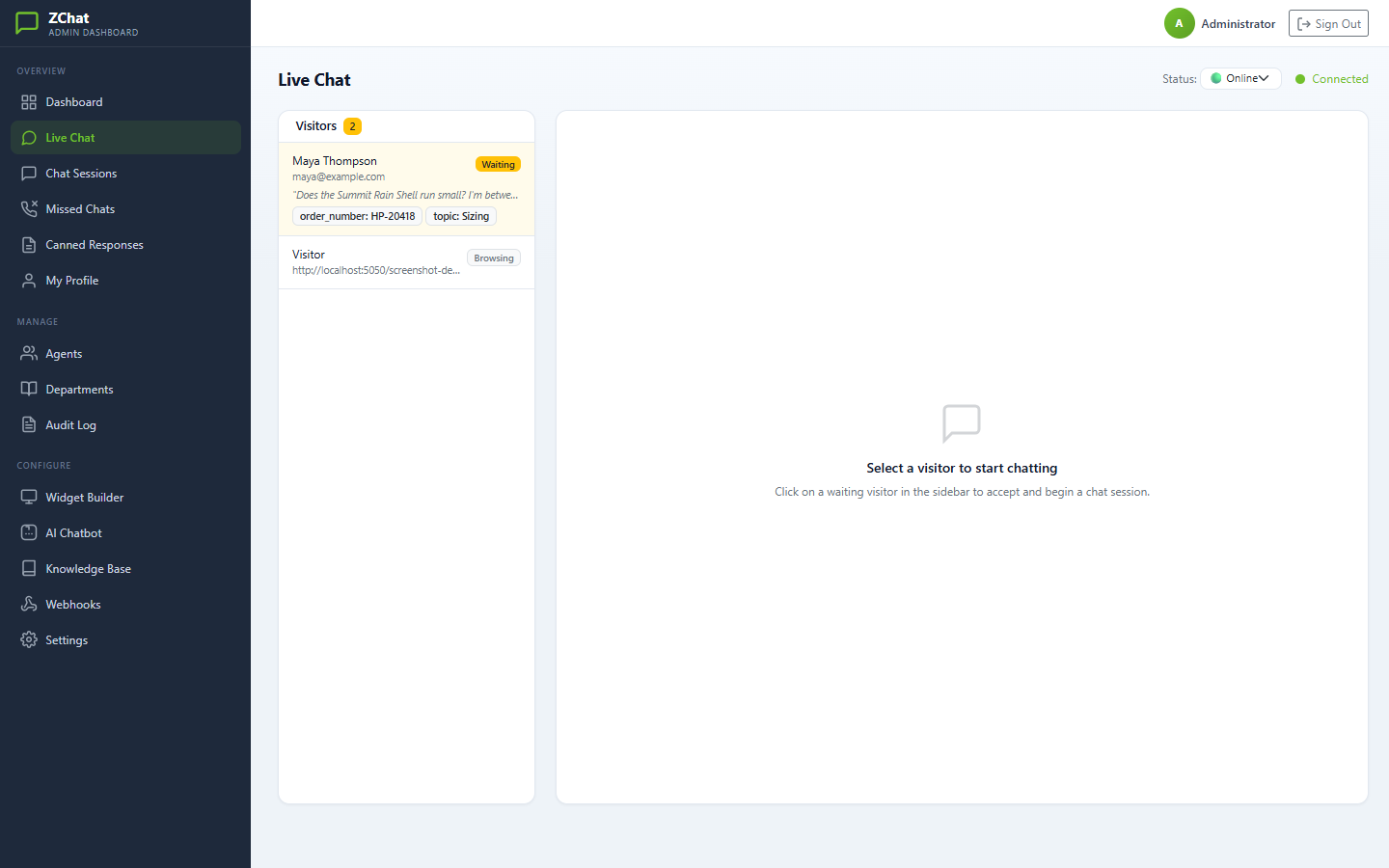1389x868 pixels.
Task: Click "Select a visitor to start chatting" text
Action: coord(962,468)
